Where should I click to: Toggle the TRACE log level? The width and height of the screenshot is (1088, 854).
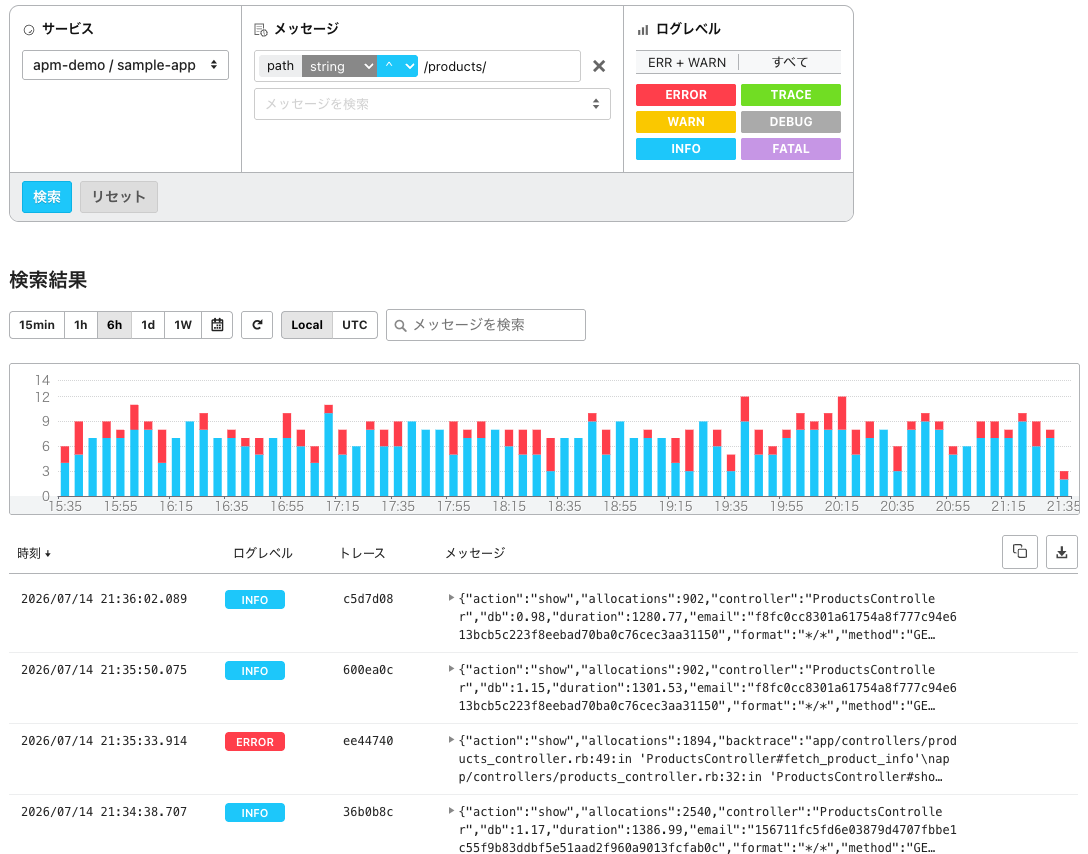790,94
